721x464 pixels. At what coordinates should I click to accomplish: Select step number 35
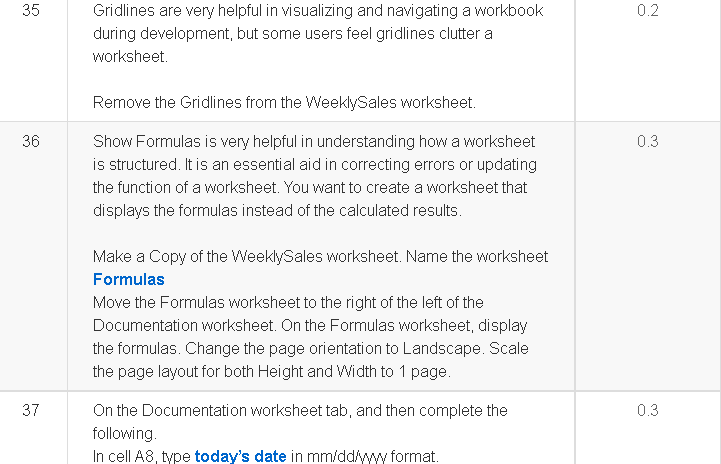pyautogui.click(x=31, y=10)
